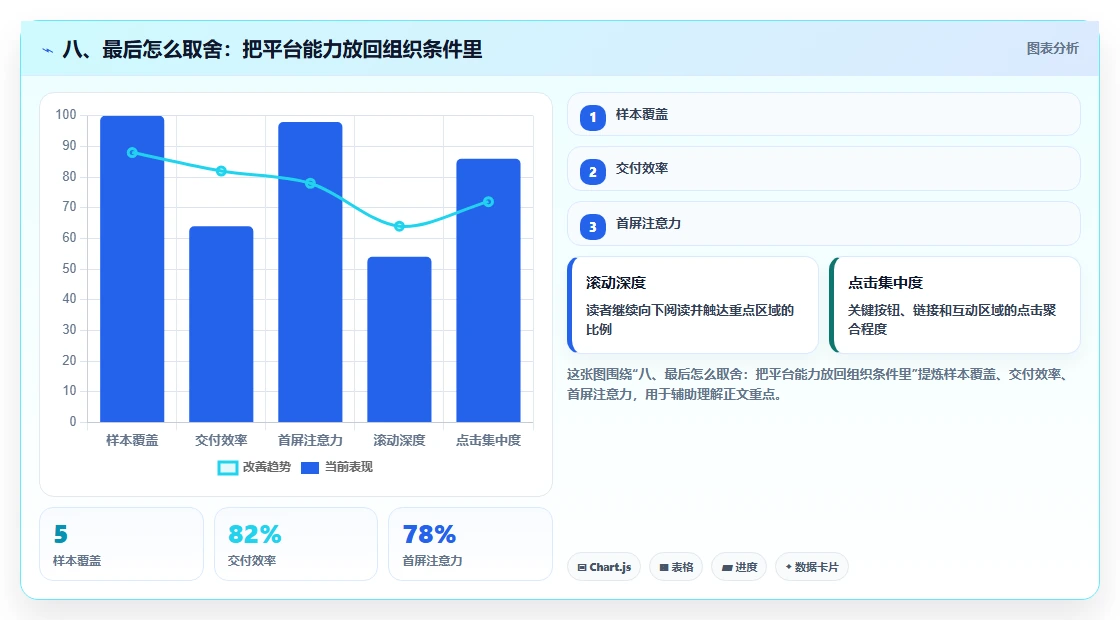Click the number 1 badge for 样本覆盖
1120x620 pixels.
pos(593,117)
